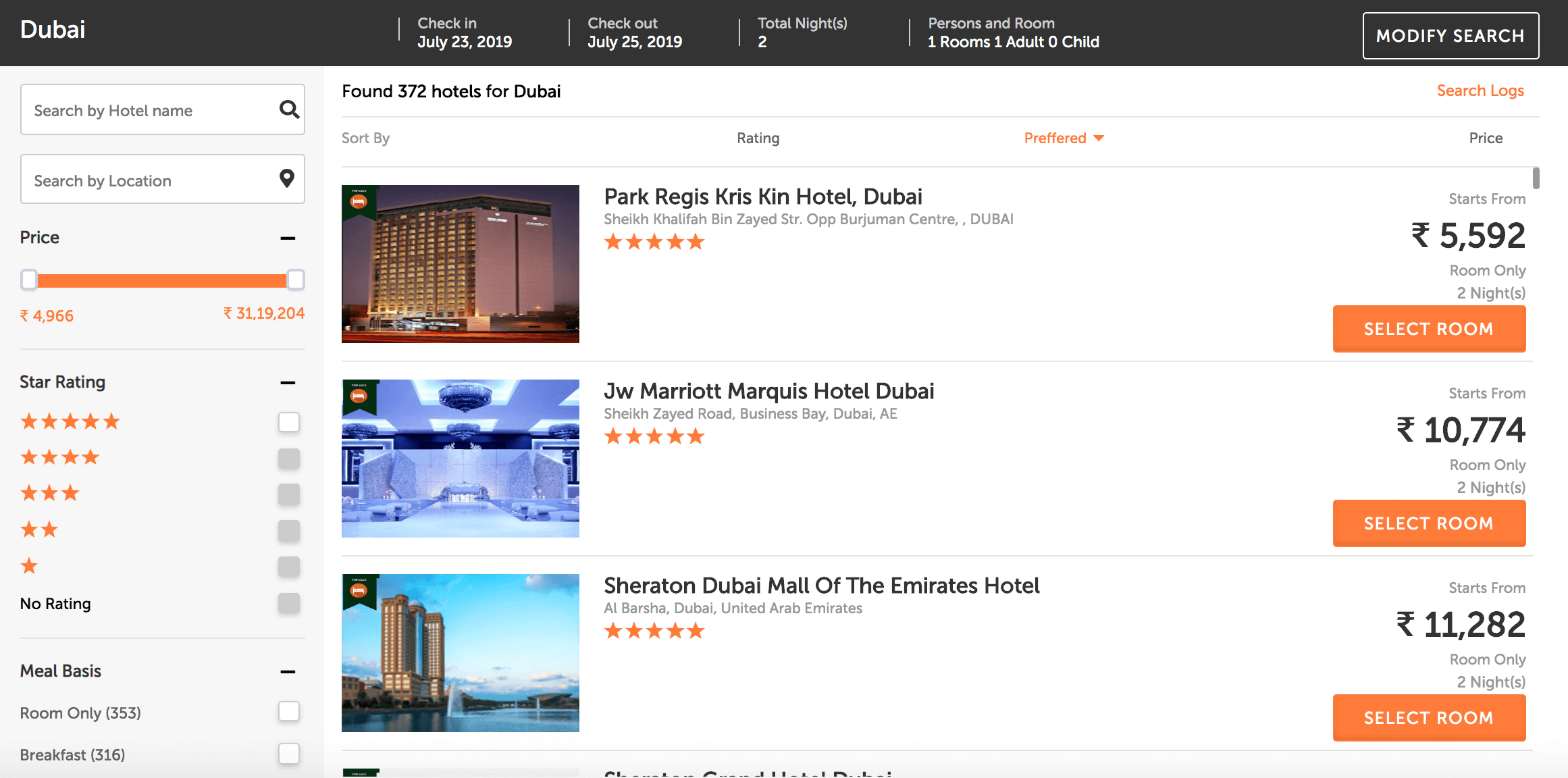Click the badge on Park Regis hotel image
This screenshot has height=778, width=1568.
click(359, 201)
